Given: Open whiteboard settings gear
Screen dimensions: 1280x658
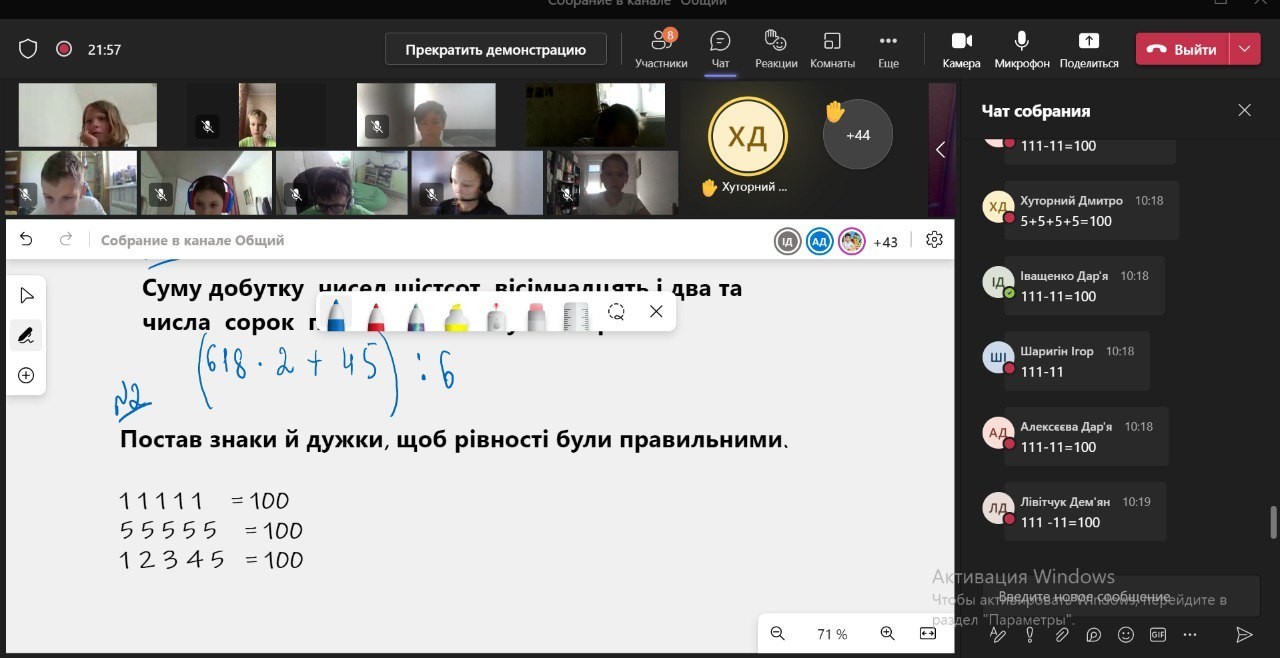Looking at the screenshot, I should point(934,240).
